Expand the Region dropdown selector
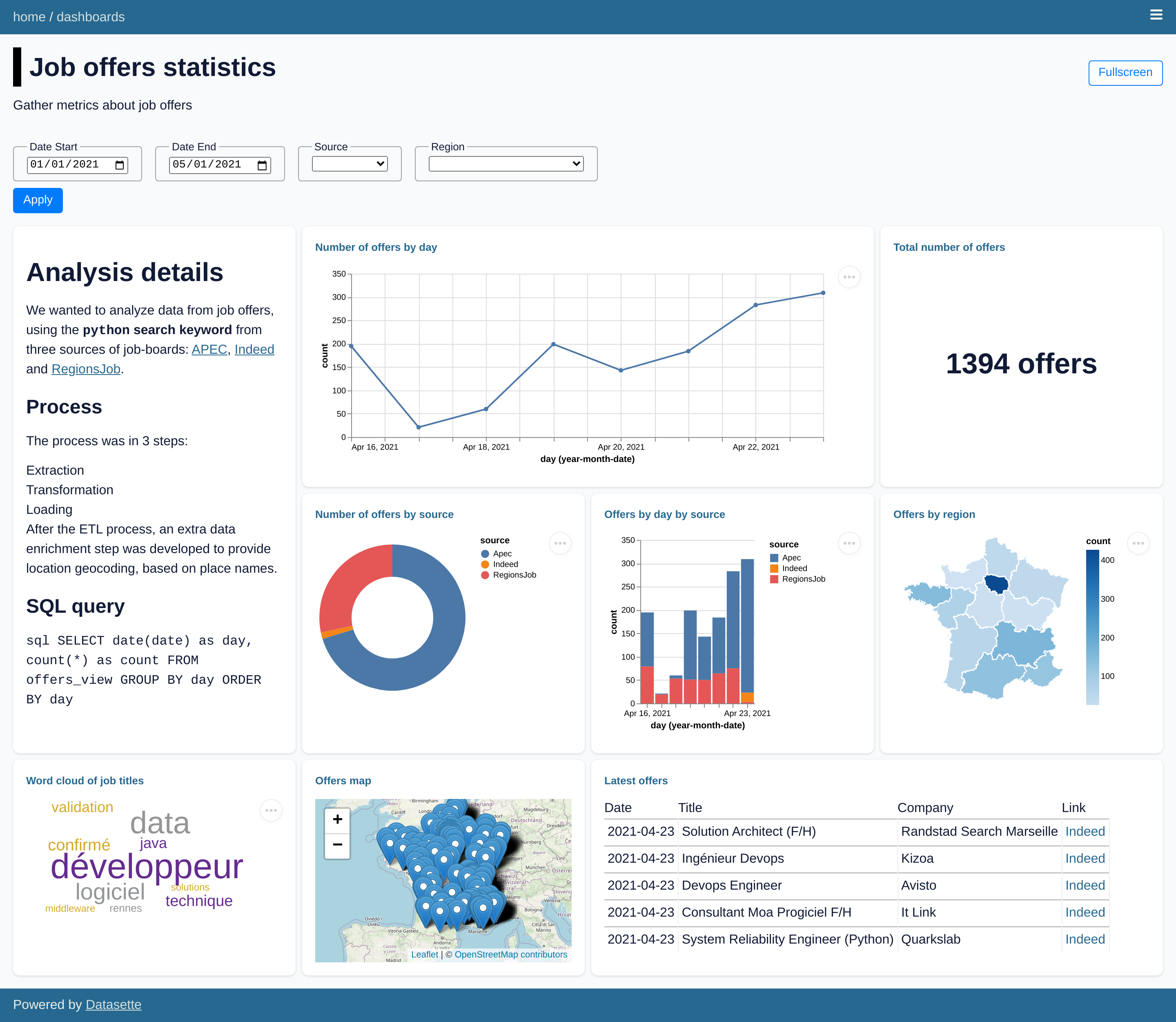1176x1022 pixels. coord(505,163)
